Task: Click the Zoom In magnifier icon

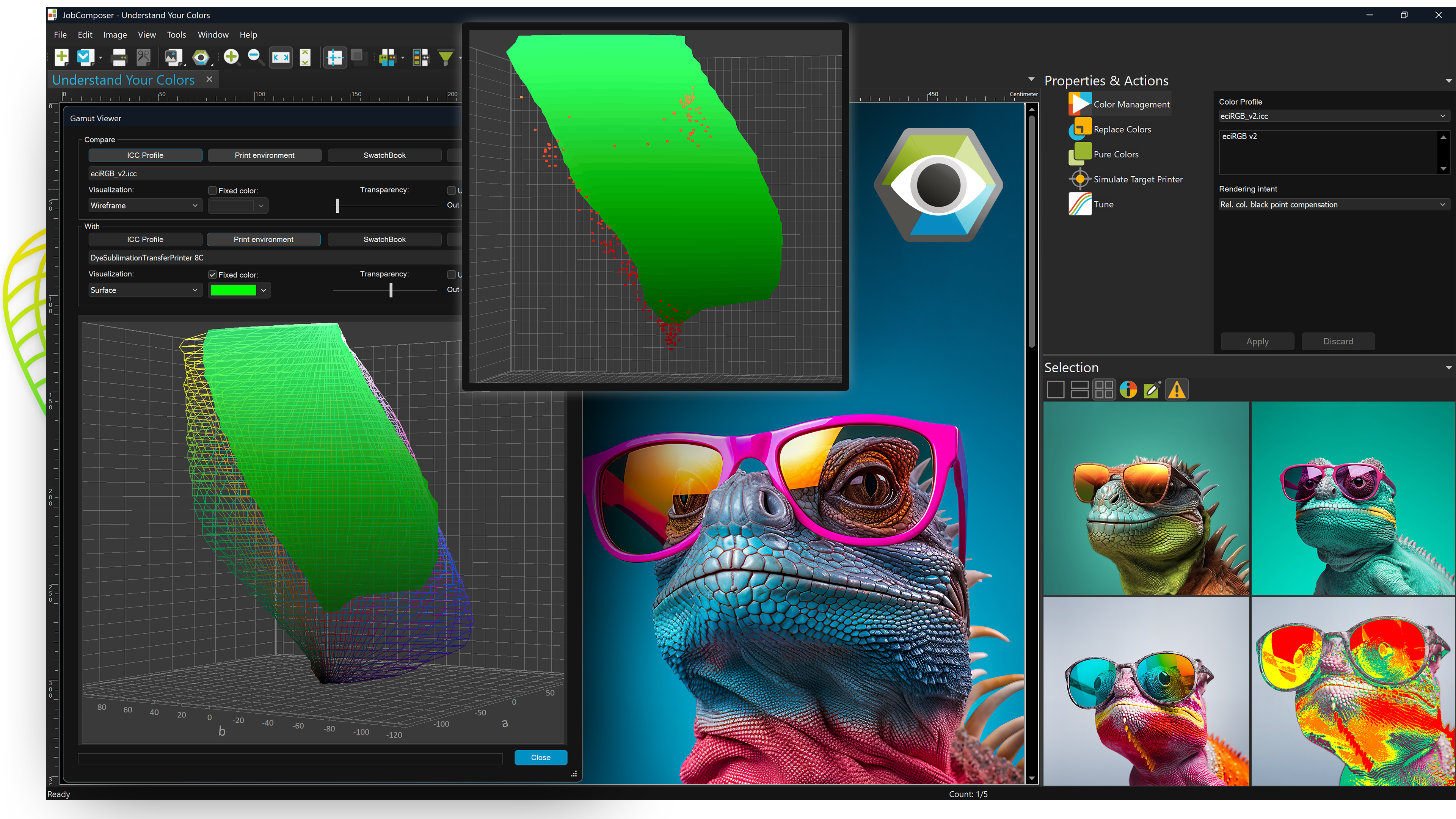Action: pyautogui.click(x=231, y=56)
